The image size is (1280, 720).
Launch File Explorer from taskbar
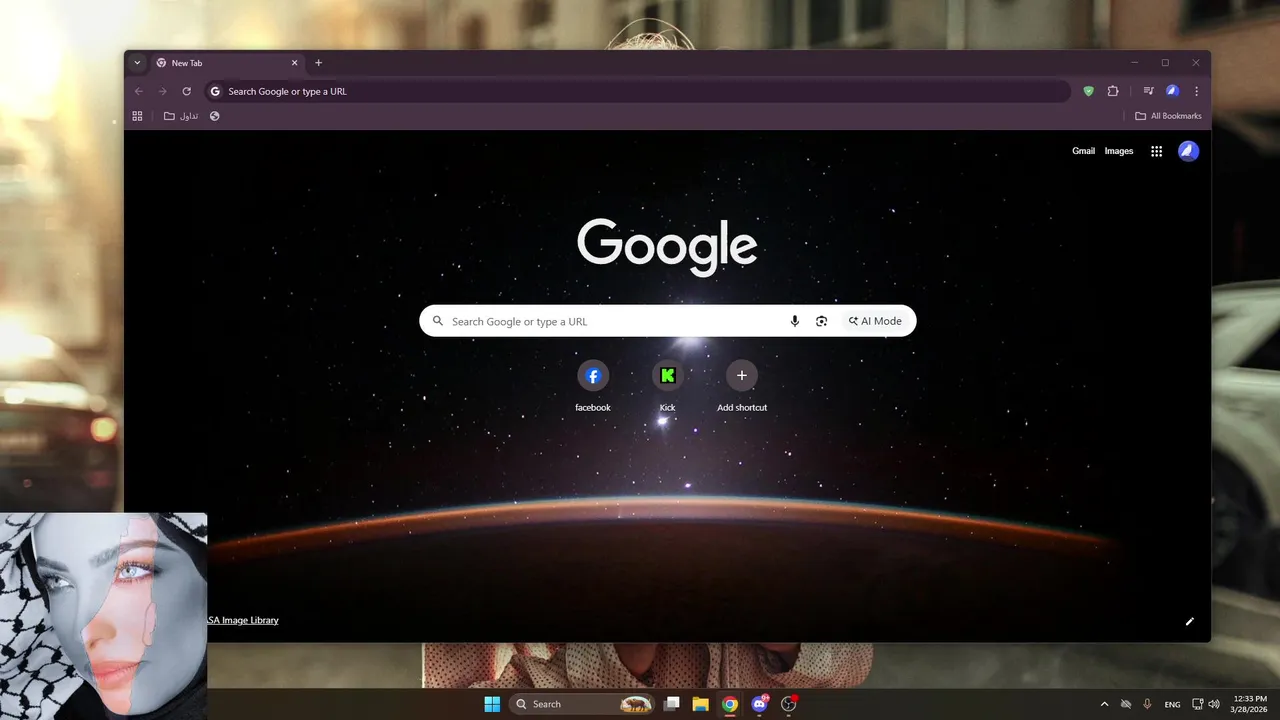701,704
